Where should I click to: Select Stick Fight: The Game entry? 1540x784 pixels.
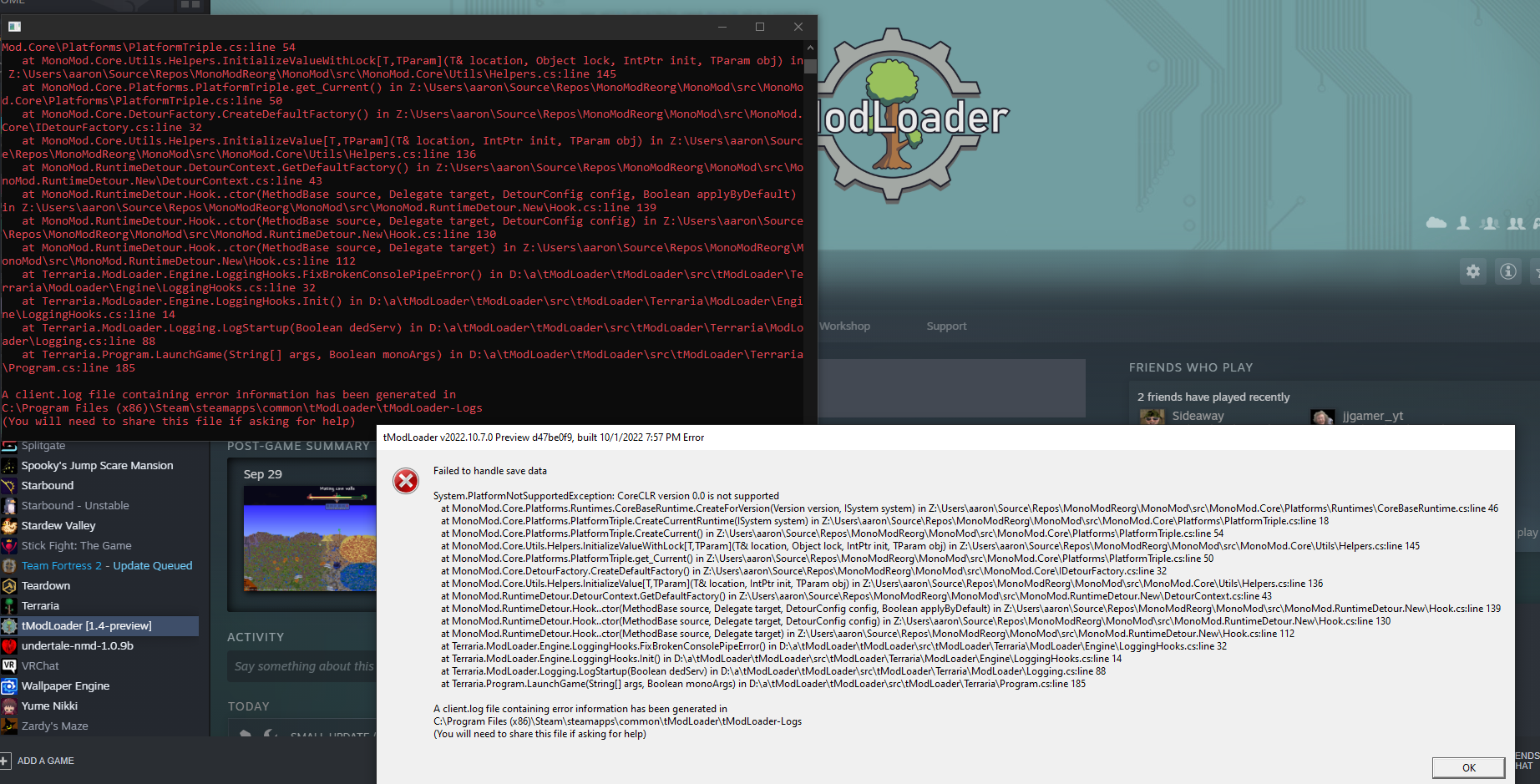tap(77, 546)
